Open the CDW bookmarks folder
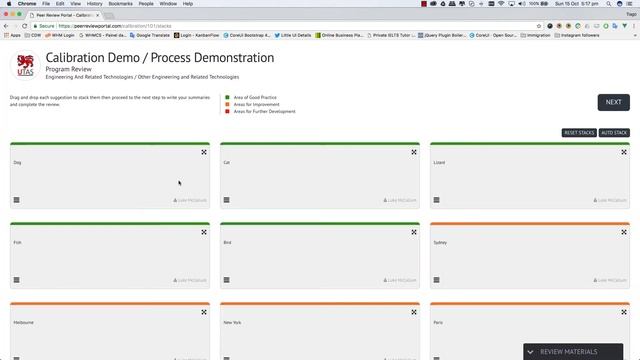 pyautogui.click(x=33, y=36)
